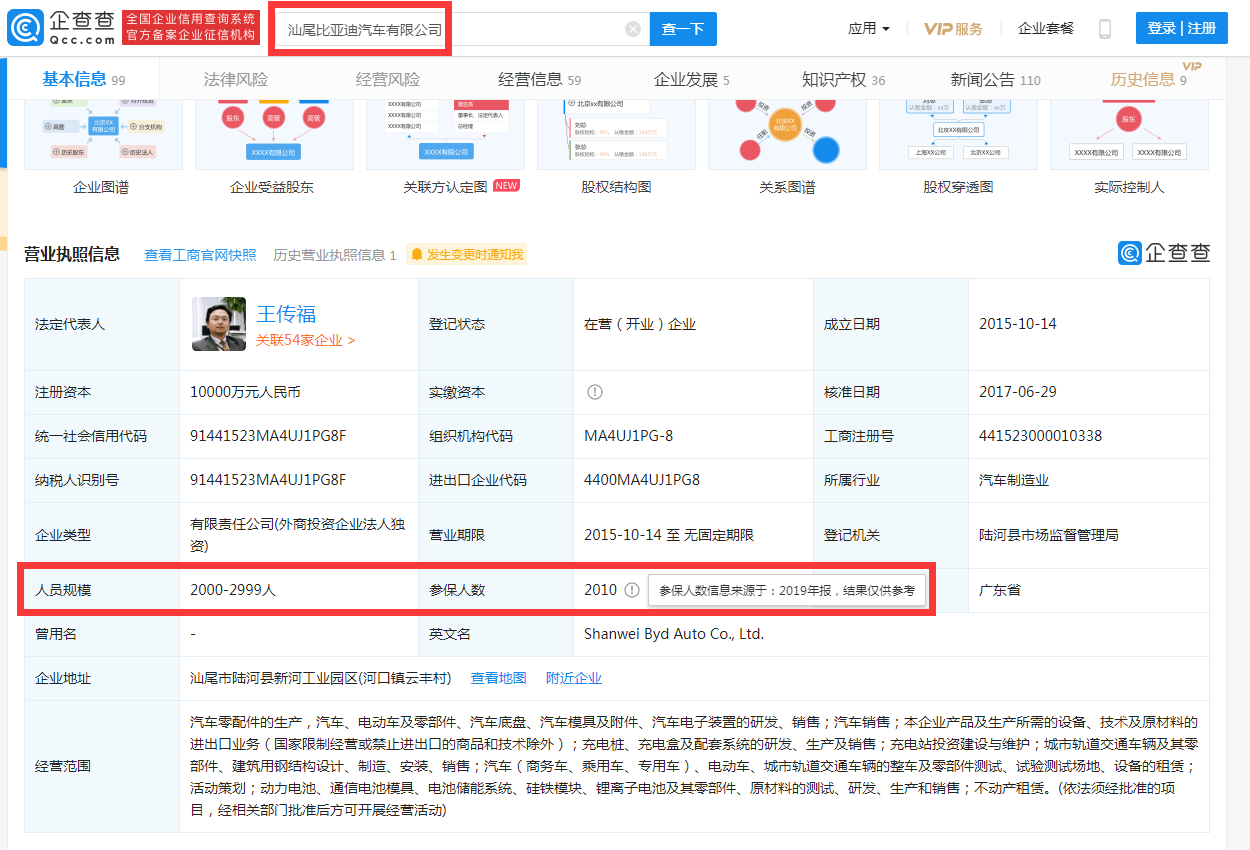Click the 在营（开业）企业 status value
The width and height of the screenshot is (1250, 850).
(640, 324)
